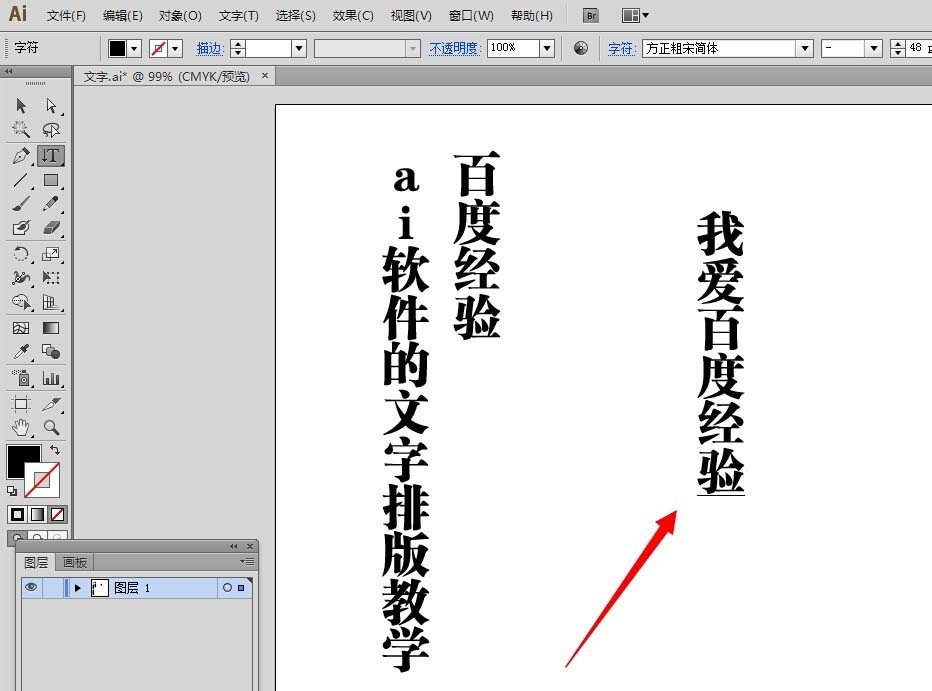Select the Pen tool

21,156
